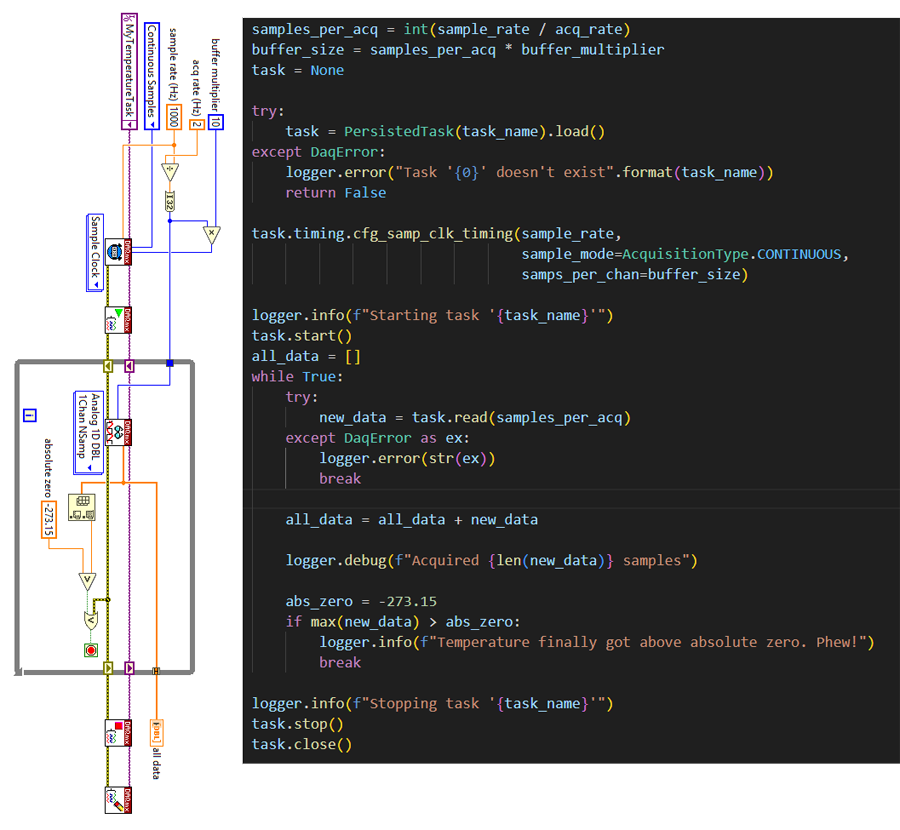Screen dimensions: 900x830
Task: Click the DAQmx Timing node icon
Action: [118, 252]
